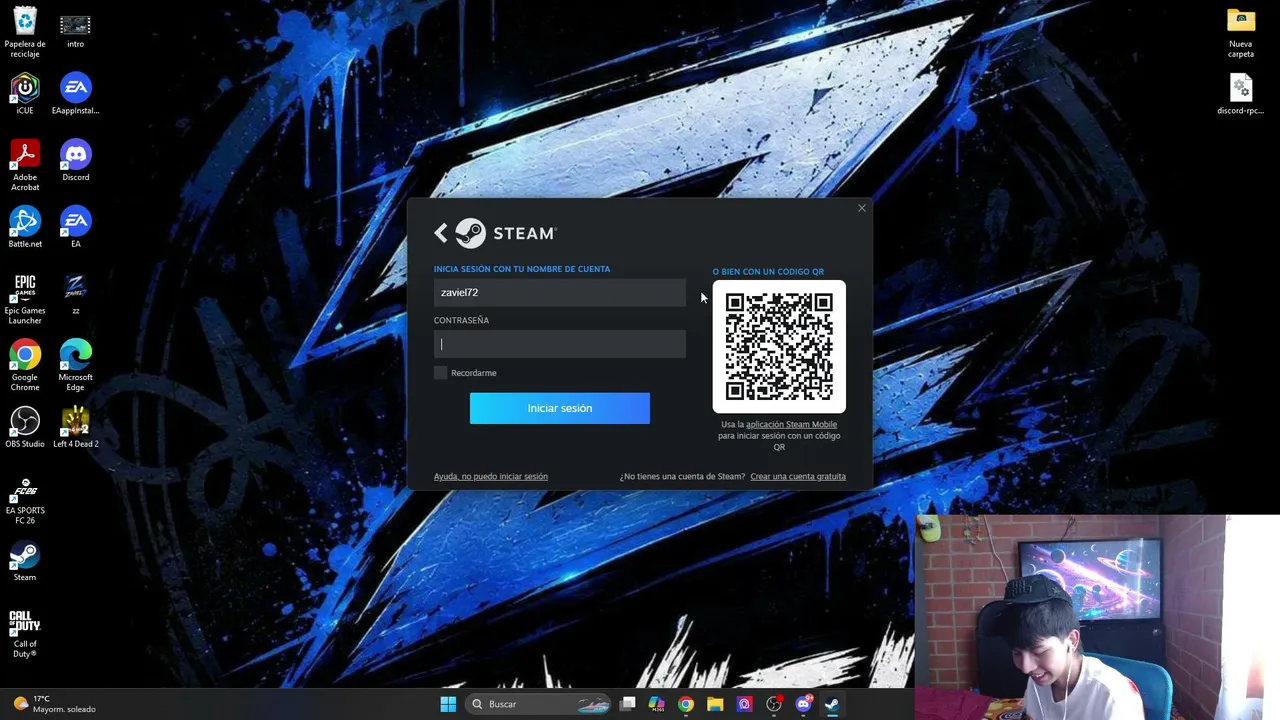This screenshot has width=1280, height=720.
Task: Focus the Contraseña password field
Action: tap(559, 344)
